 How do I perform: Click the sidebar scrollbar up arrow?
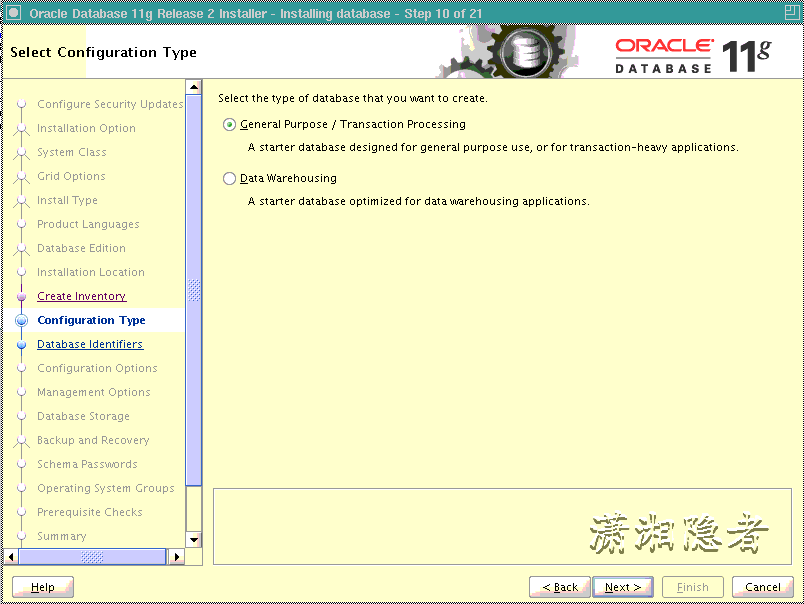coord(192,85)
